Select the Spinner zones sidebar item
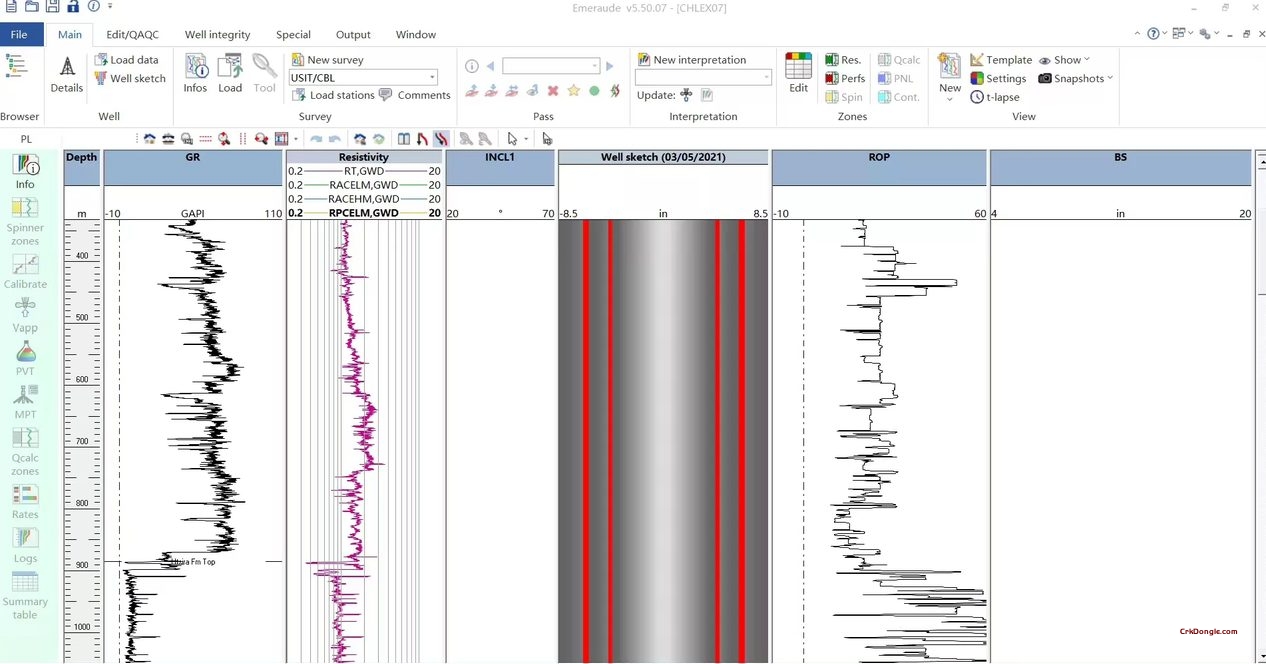Image resolution: width=1266 pixels, height=664 pixels. coord(25,221)
